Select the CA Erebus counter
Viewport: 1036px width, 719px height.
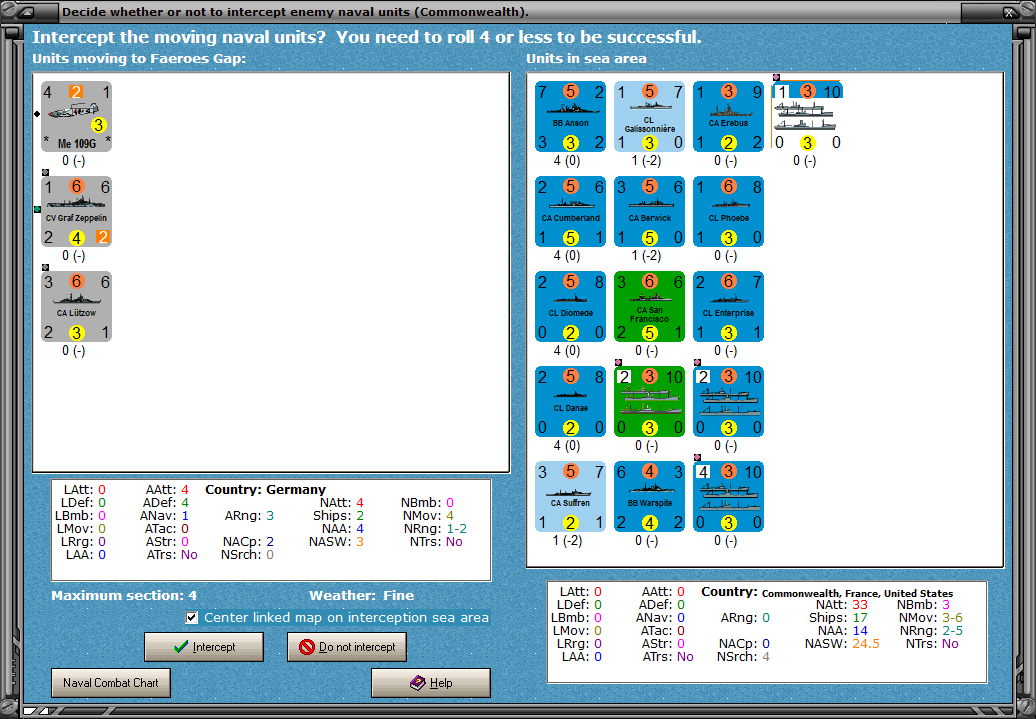pos(729,116)
